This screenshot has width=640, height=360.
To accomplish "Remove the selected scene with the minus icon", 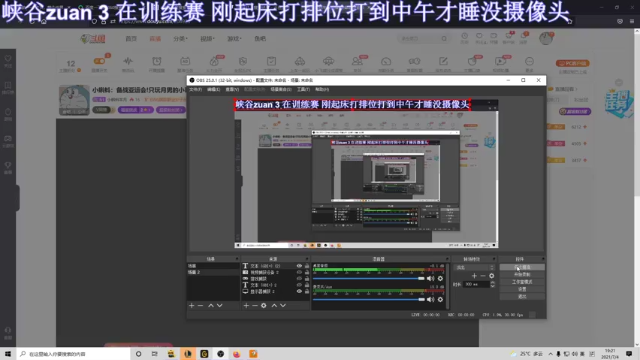I will click(200, 305).
